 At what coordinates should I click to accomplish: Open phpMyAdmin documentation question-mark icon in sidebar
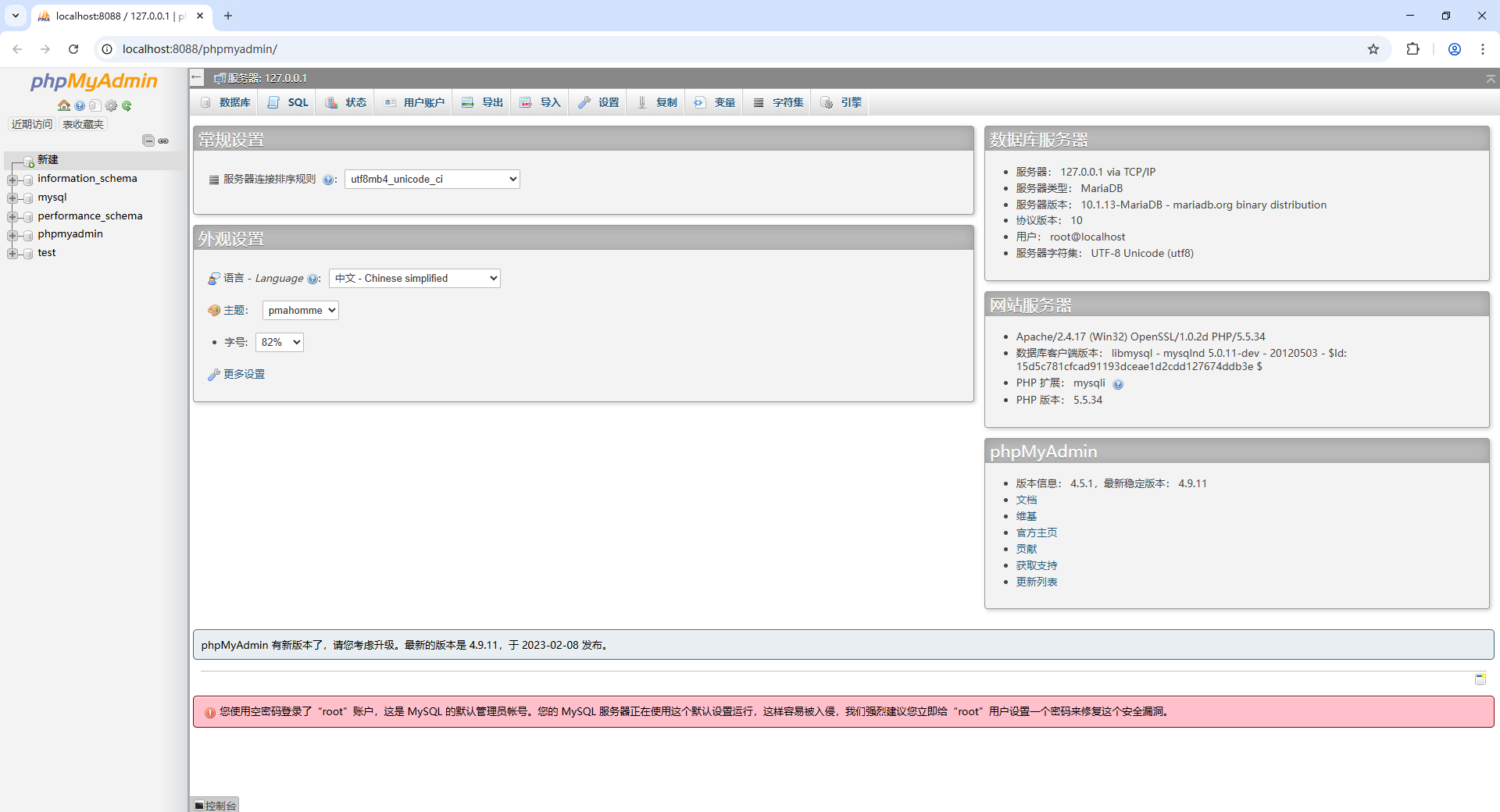[80, 105]
